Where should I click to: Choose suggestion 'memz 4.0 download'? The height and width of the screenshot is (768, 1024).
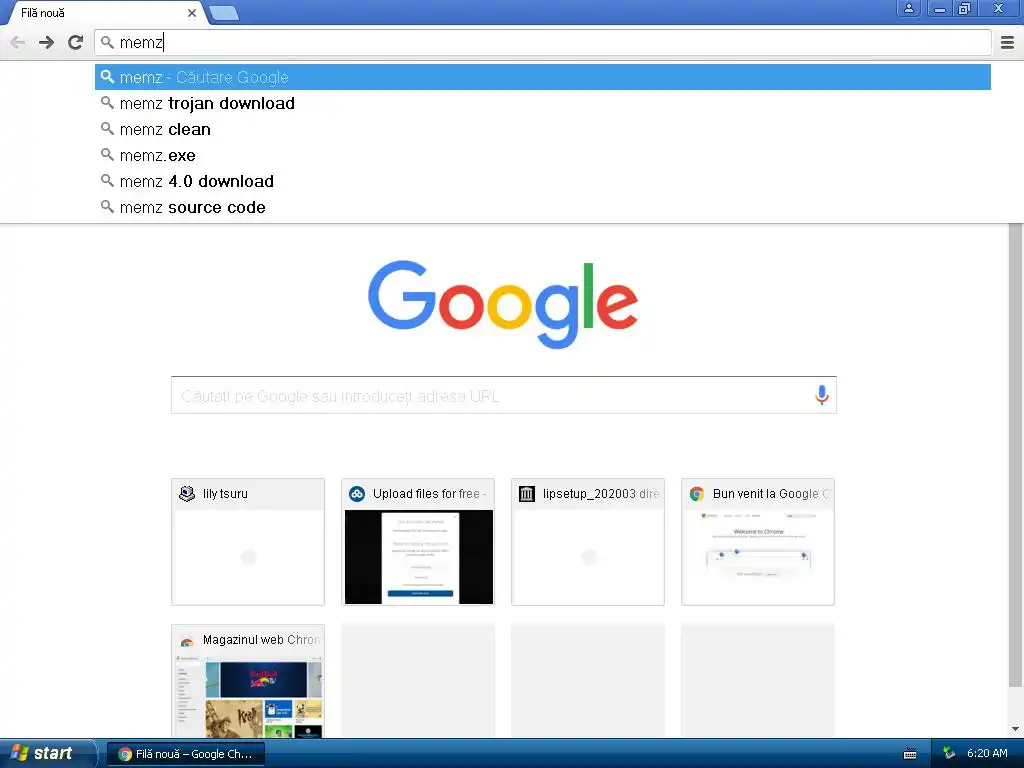tap(543, 182)
